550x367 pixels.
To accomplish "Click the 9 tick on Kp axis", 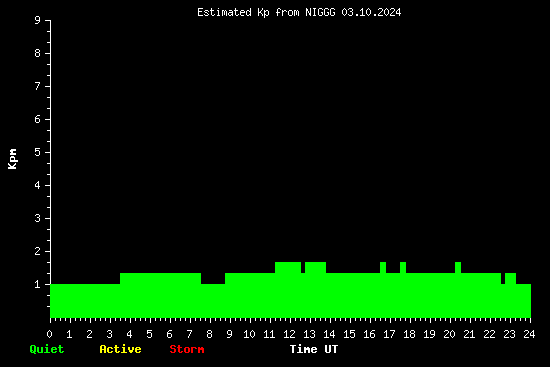I will [38, 20].
